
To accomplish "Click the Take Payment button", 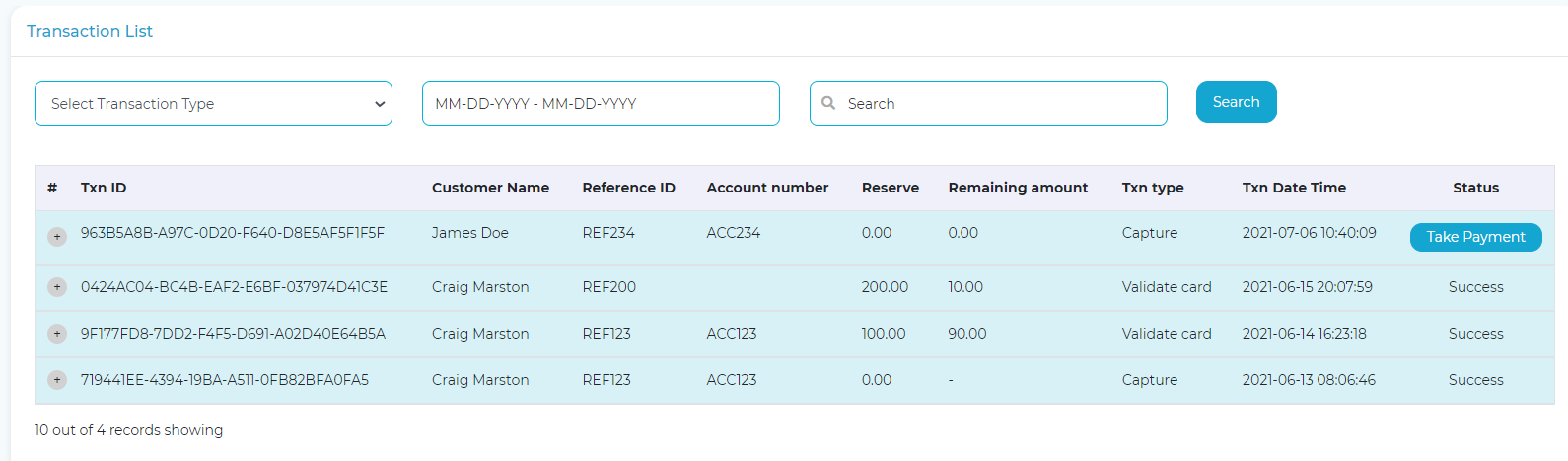I will tap(1475, 237).
